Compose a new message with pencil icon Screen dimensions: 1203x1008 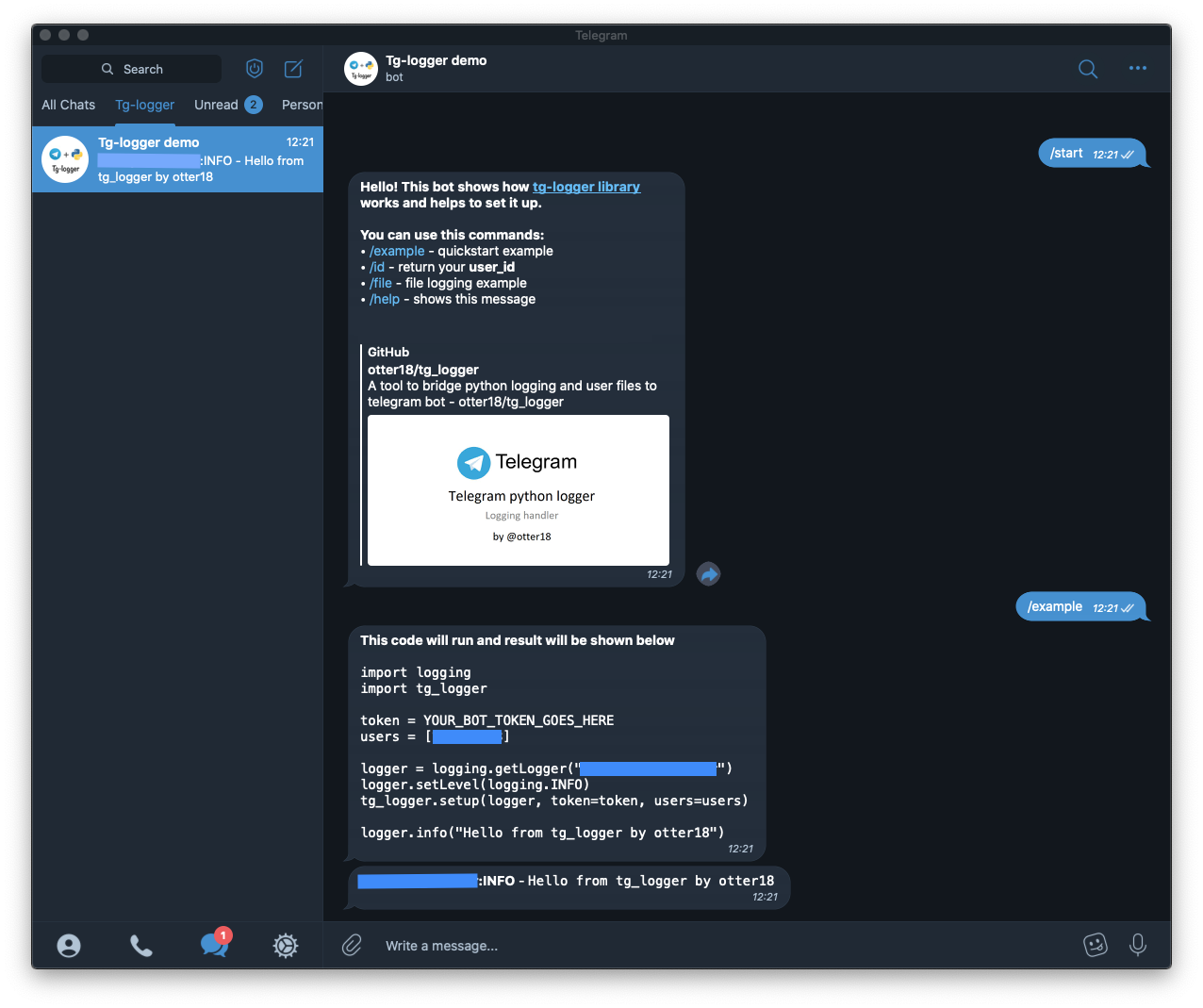point(293,68)
